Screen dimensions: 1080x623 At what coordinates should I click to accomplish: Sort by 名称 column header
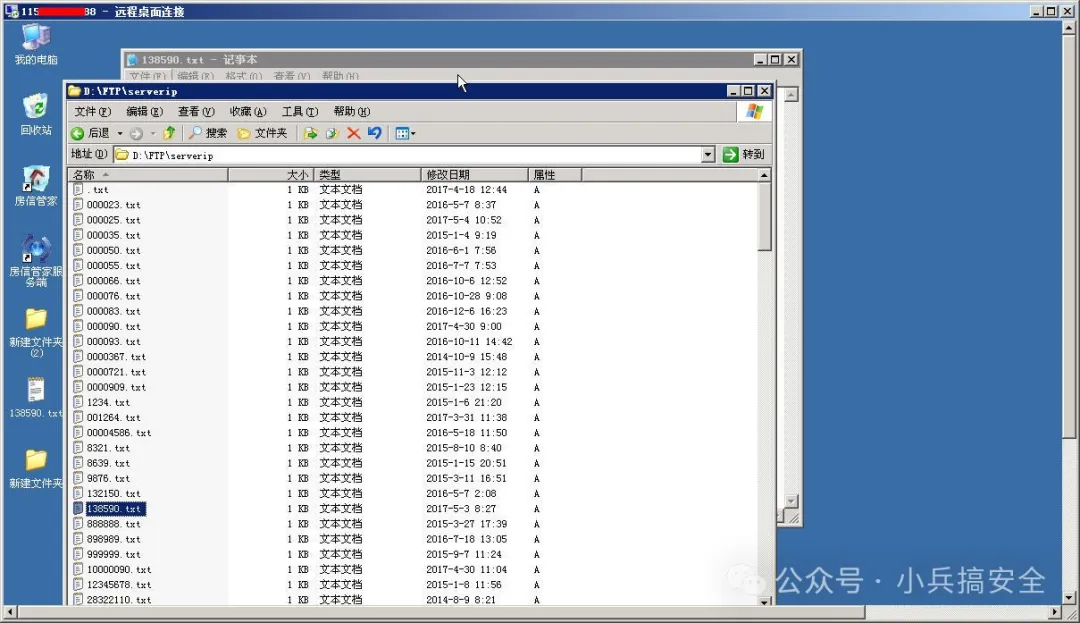tap(148, 175)
